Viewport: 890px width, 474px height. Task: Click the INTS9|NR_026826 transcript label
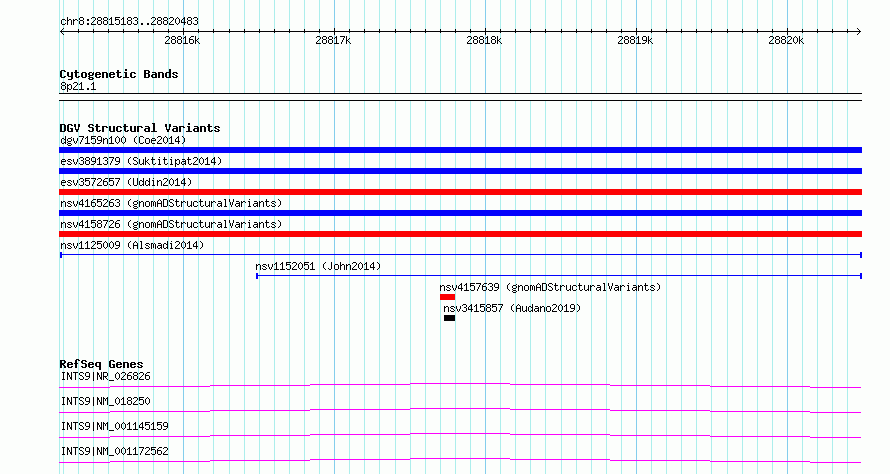(x=106, y=376)
